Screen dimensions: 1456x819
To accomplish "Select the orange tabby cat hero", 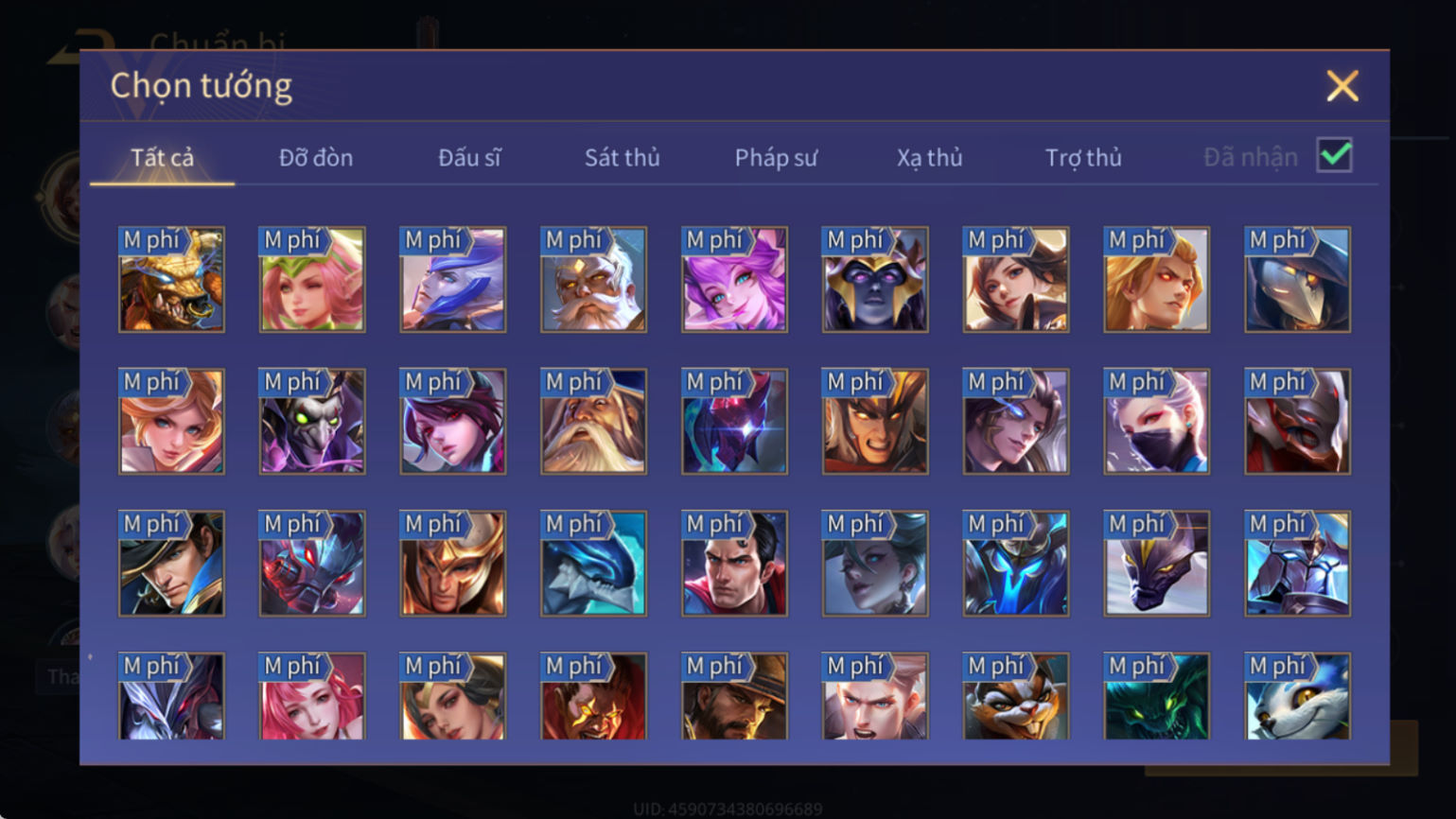I will 1015,696.
